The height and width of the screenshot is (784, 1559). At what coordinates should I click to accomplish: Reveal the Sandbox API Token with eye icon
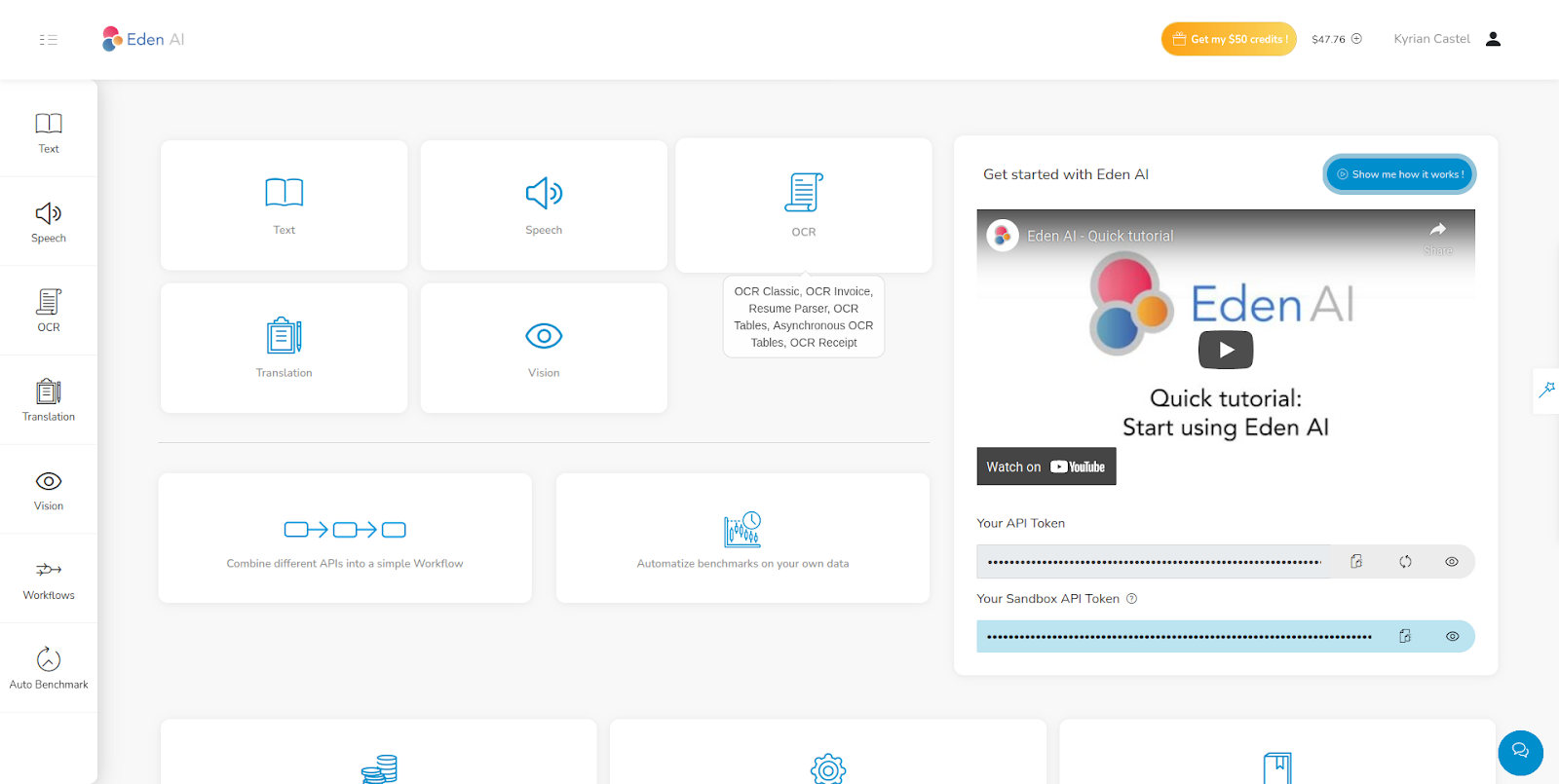(x=1452, y=636)
